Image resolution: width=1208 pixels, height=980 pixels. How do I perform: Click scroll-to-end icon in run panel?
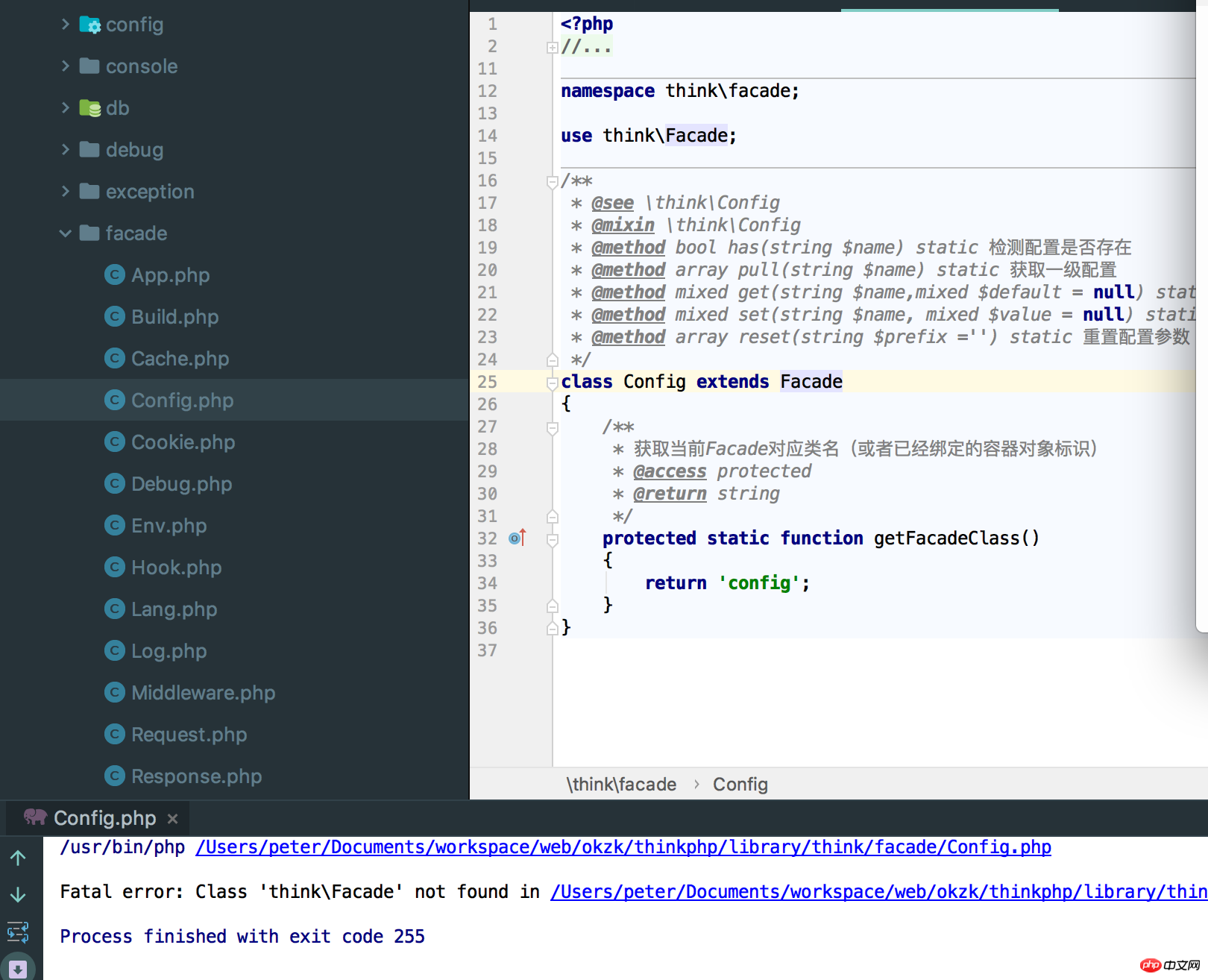pyautogui.click(x=18, y=969)
